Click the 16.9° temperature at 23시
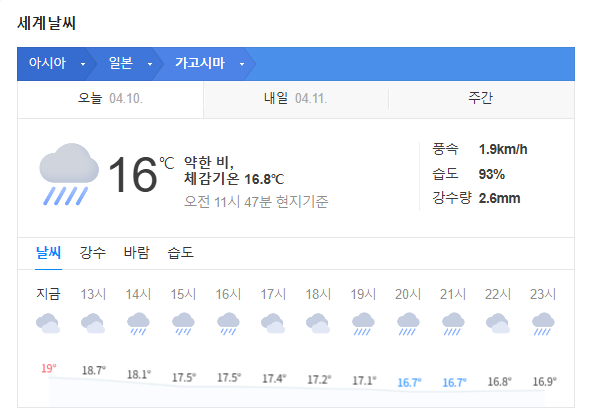Image resolution: width=590 pixels, height=418 pixels. (544, 382)
